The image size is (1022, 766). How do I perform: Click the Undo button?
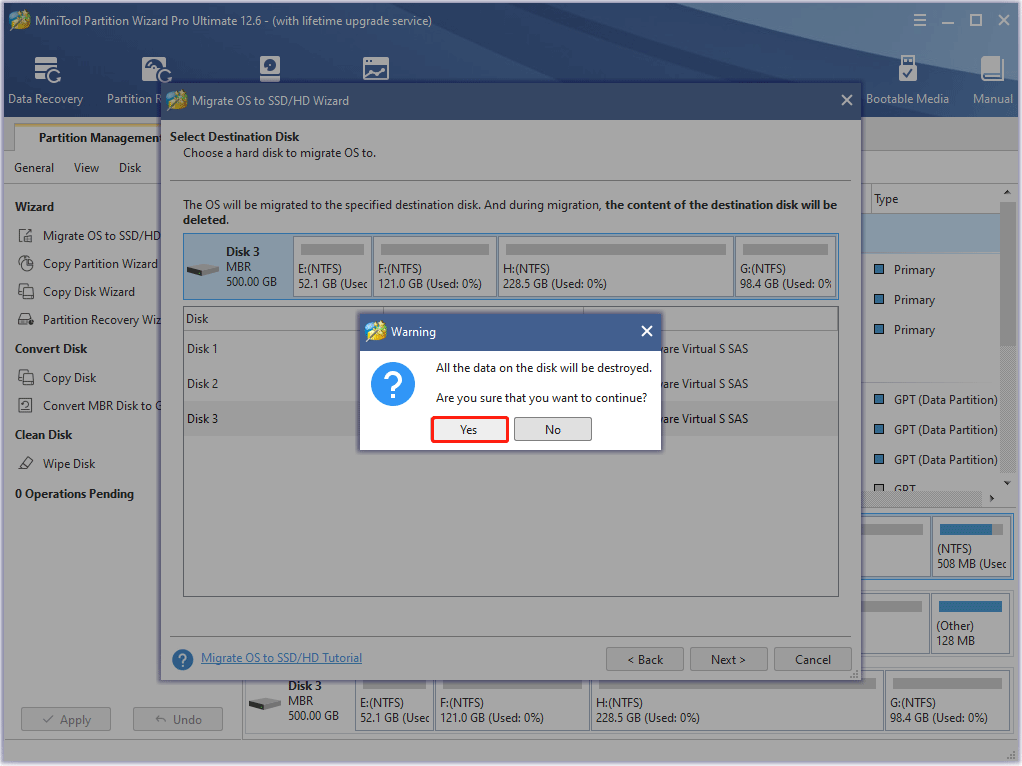coord(178,719)
